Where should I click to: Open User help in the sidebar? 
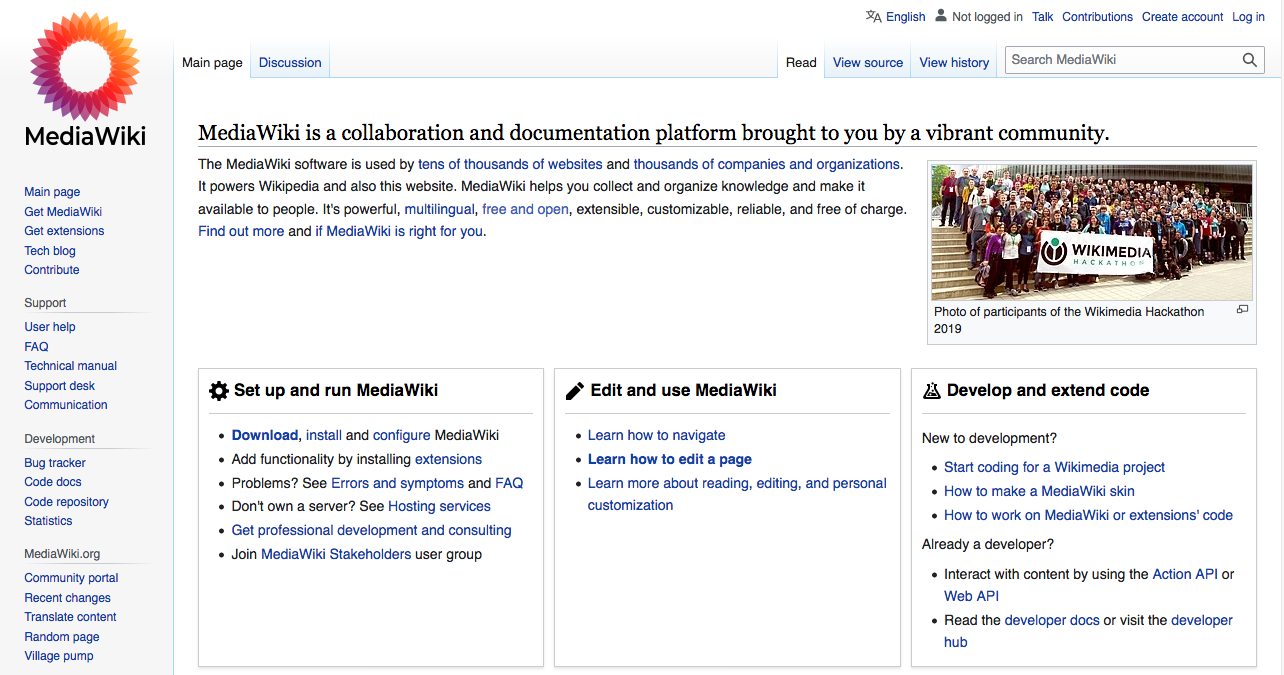point(50,327)
